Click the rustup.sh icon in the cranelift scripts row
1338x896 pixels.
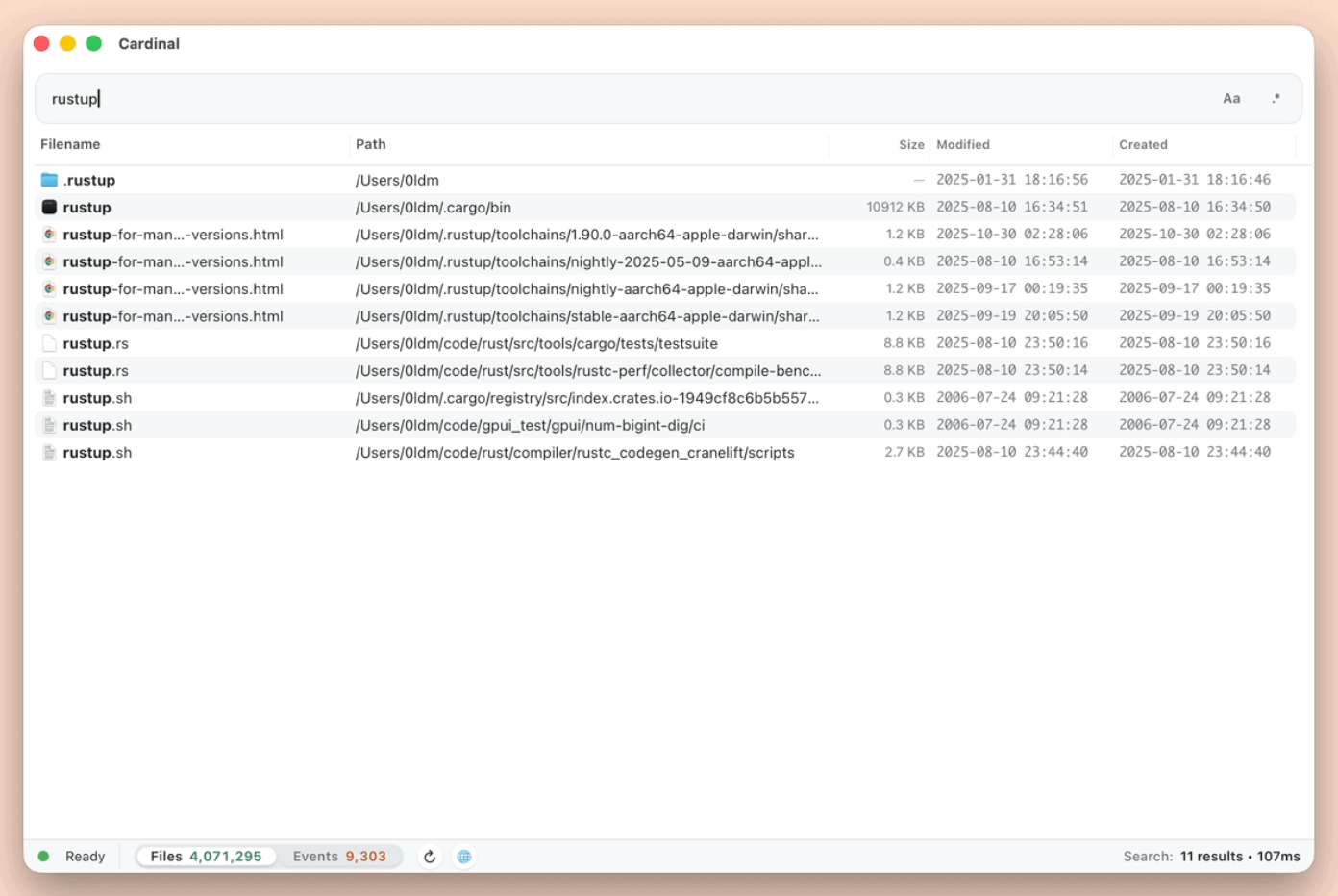49,453
